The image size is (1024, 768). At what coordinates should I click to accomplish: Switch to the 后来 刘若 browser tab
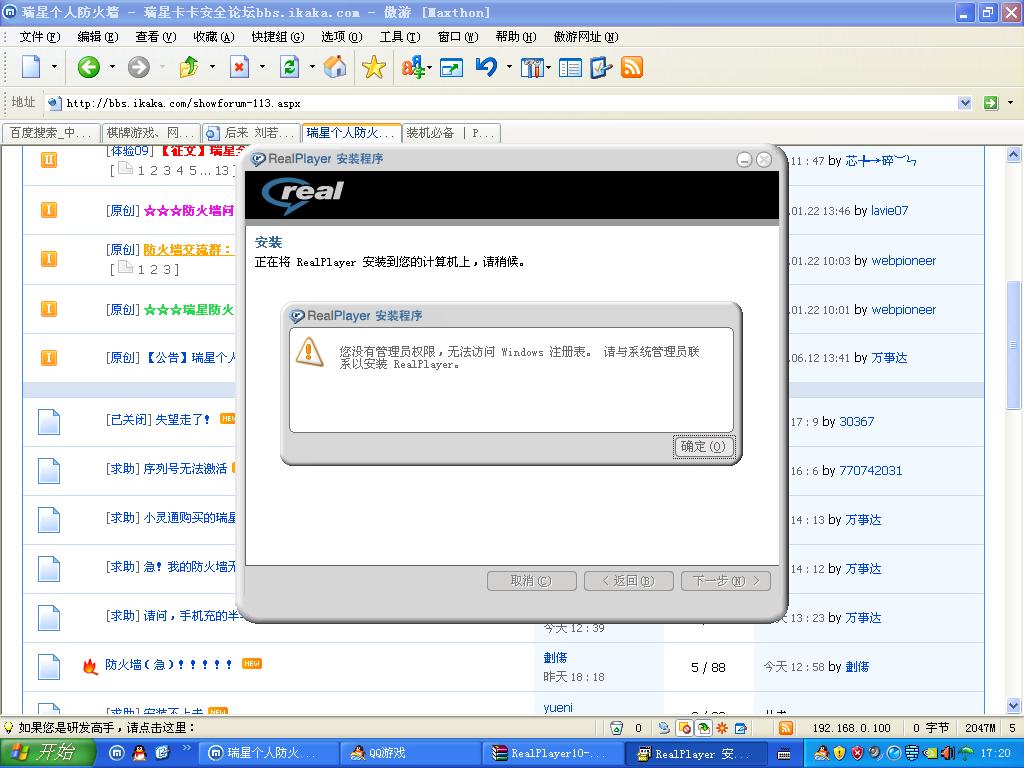click(251, 133)
